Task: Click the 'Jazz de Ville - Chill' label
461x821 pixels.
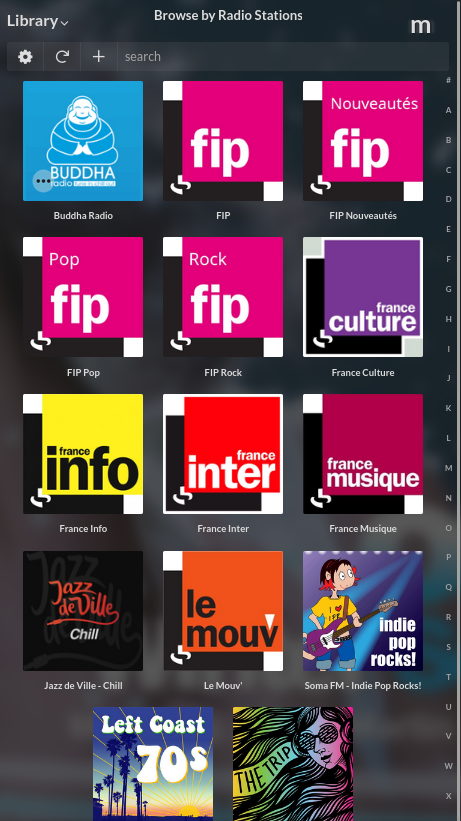Action: (83, 685)
